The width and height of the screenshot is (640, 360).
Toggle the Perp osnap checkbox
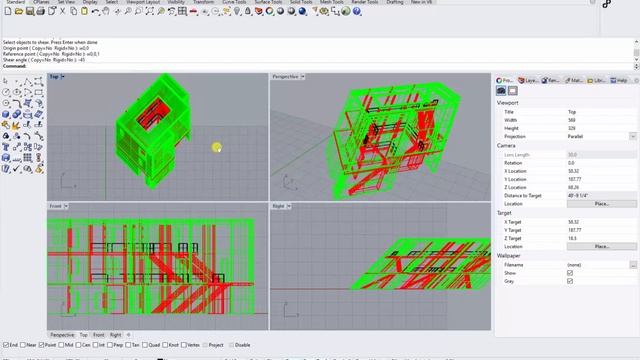click(x=110, y=345)
